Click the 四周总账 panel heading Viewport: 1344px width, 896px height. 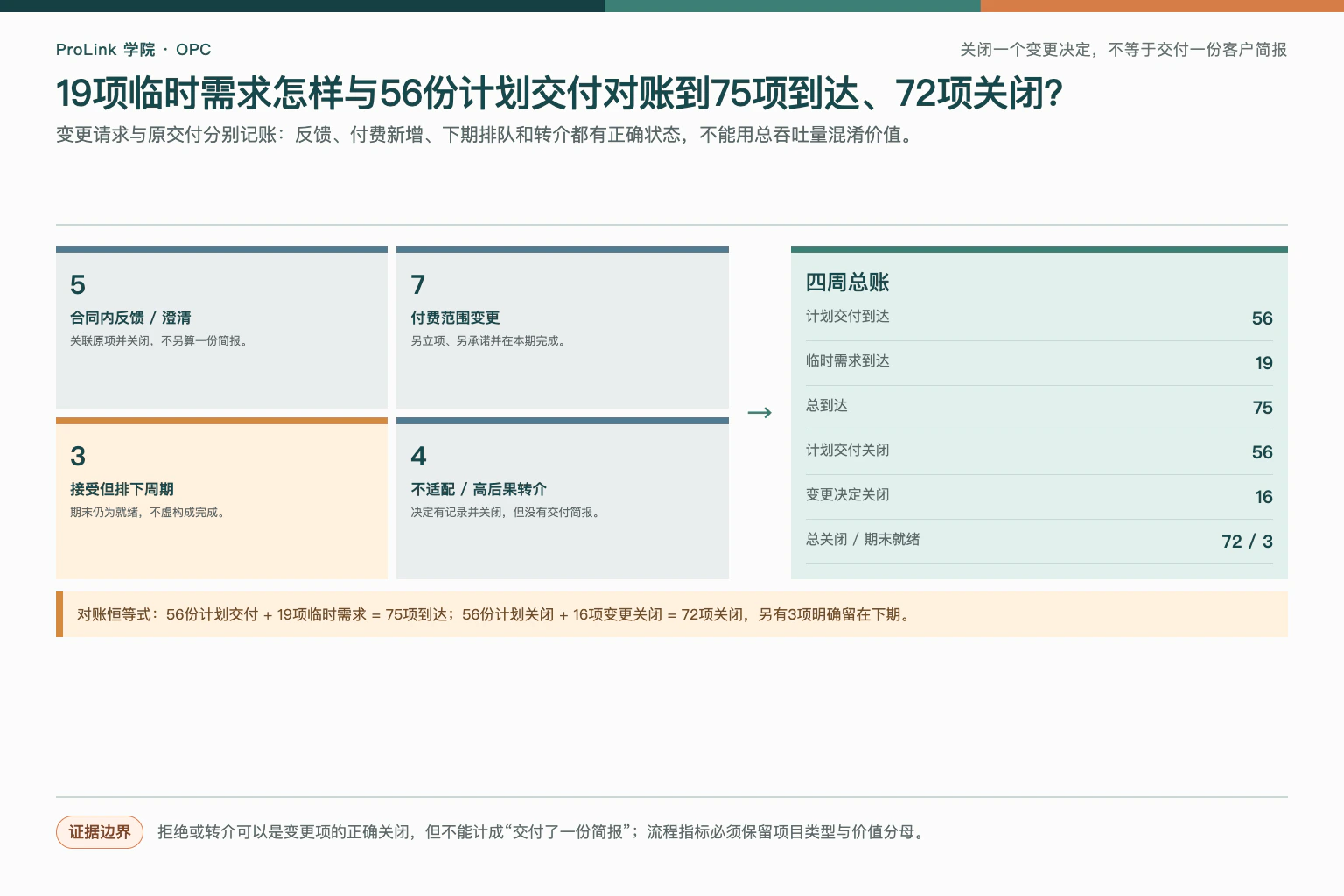click(x=847, y=283)
